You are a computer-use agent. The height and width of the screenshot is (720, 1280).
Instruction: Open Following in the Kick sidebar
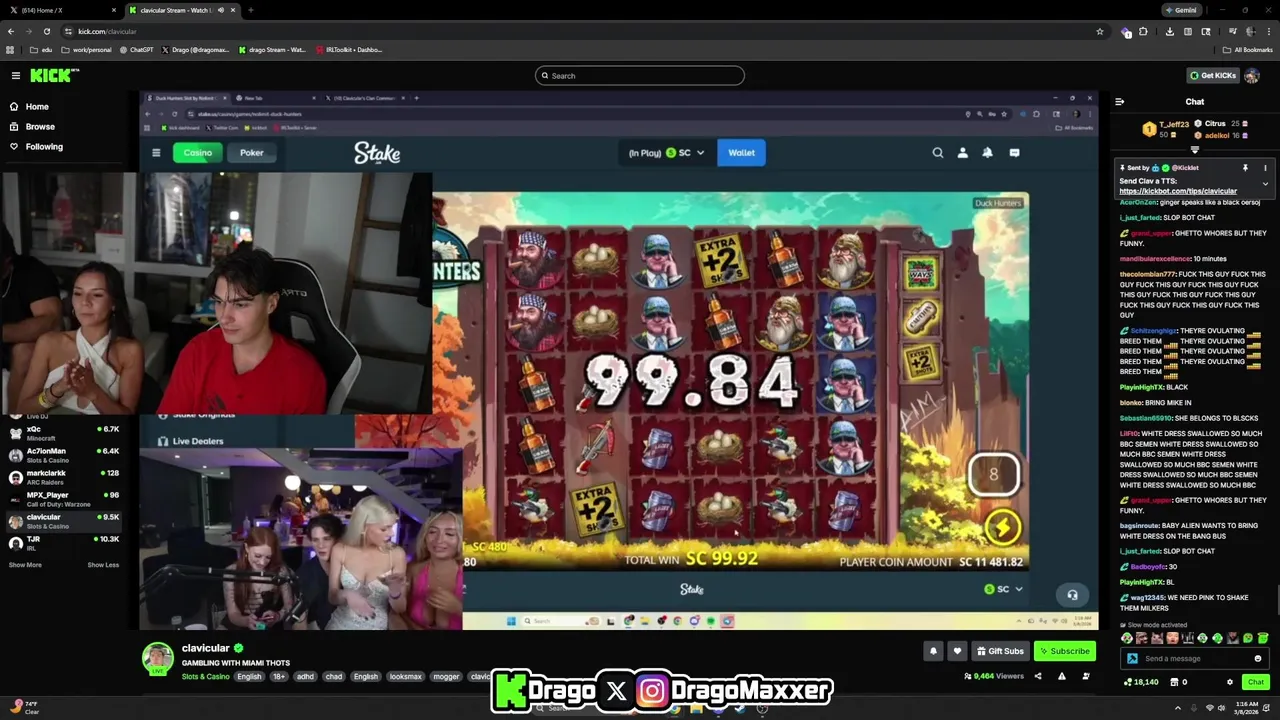pos(44,147)
